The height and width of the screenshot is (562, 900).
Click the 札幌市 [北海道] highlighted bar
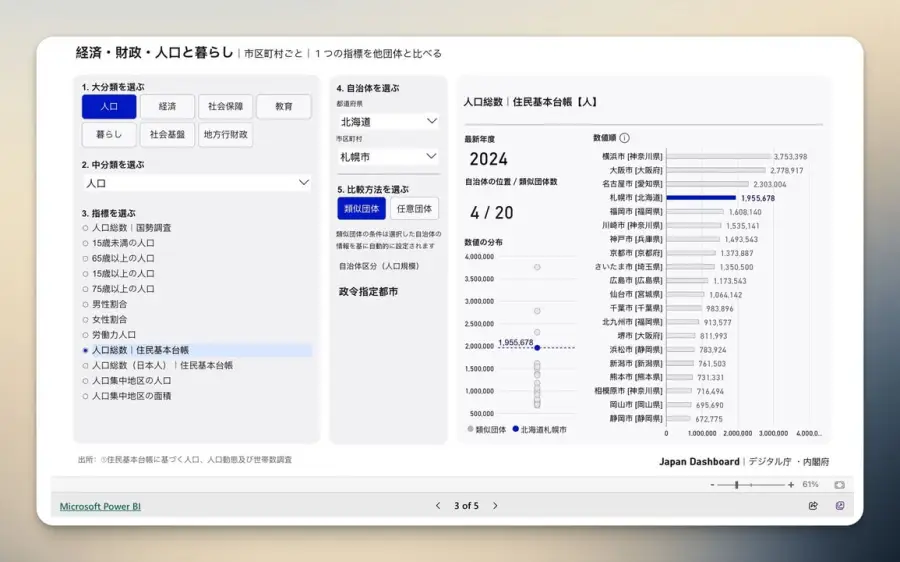(701, 198)
